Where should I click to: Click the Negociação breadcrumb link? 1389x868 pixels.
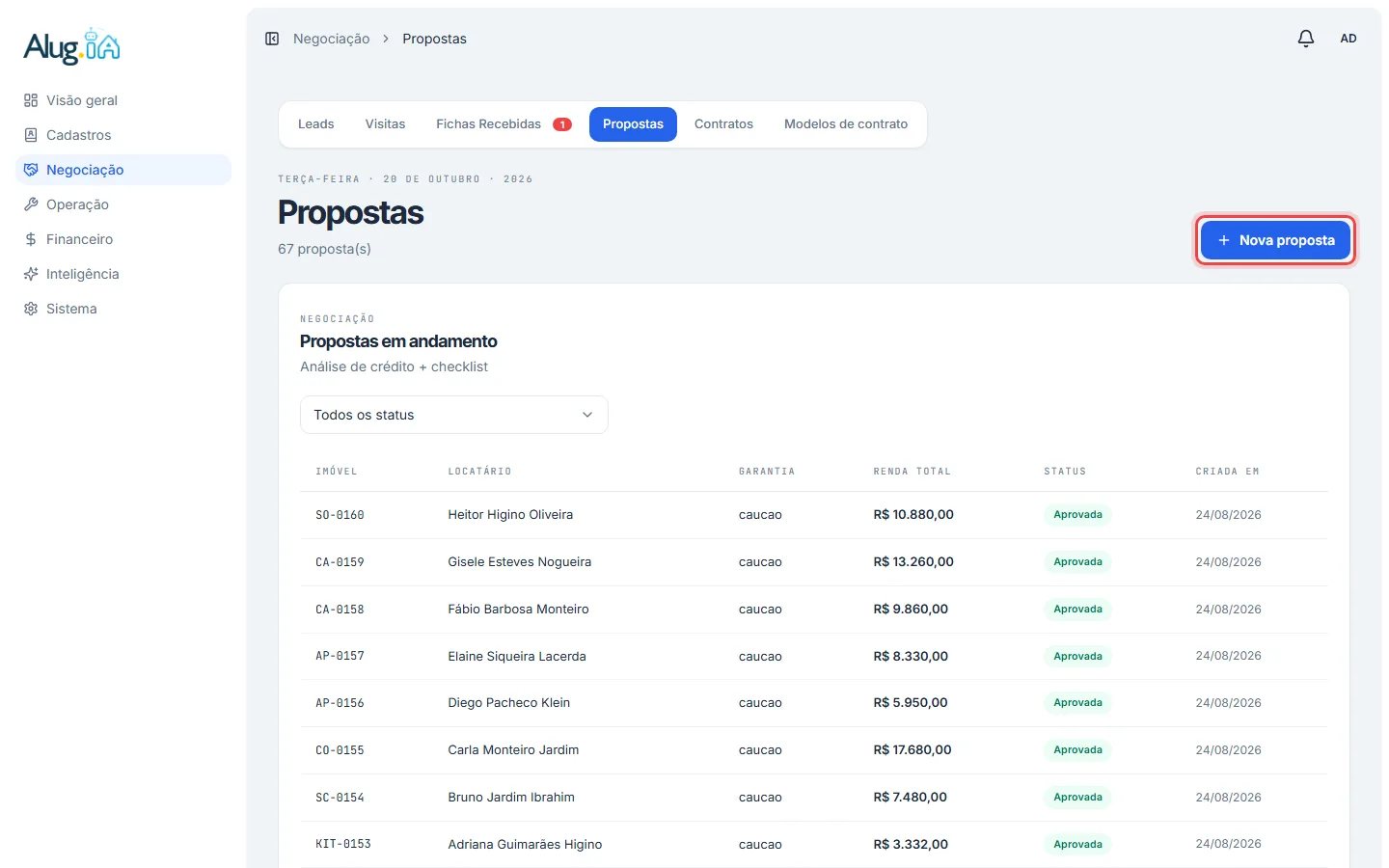(331, 39)
